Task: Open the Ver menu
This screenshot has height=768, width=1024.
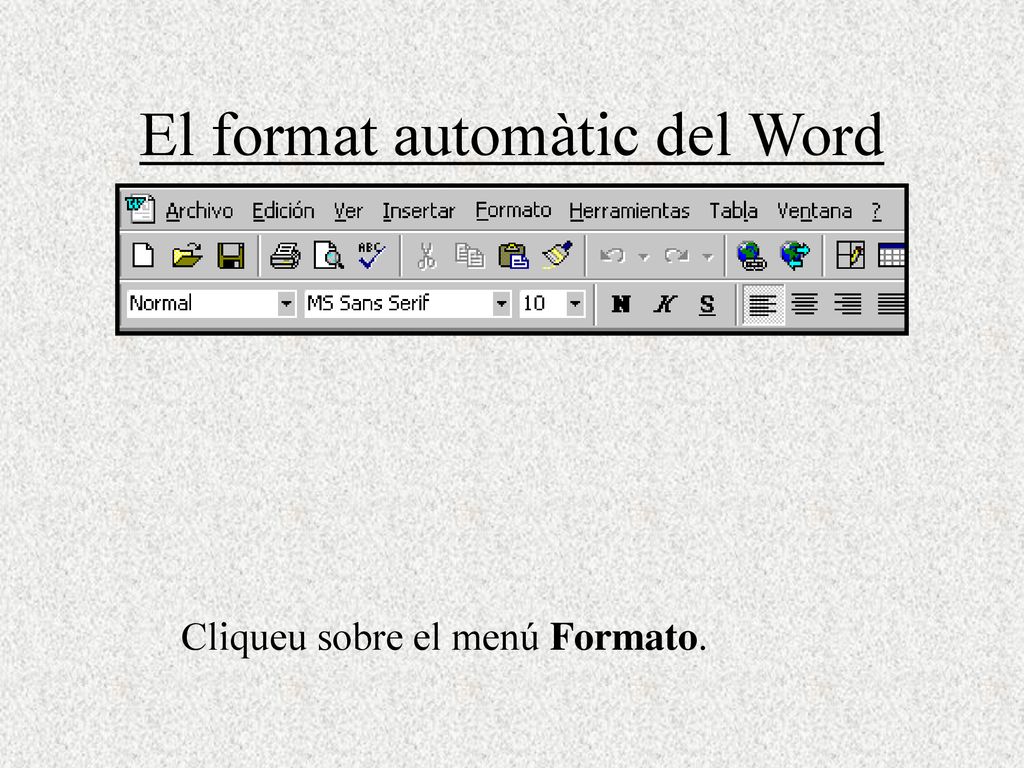Action: pyautogui.click(x=348, y=211)
